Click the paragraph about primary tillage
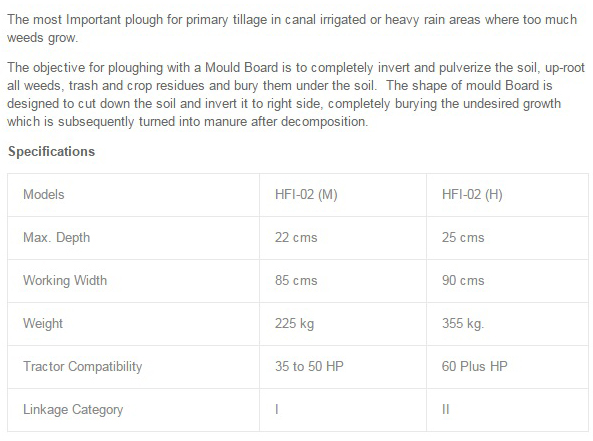This screenshot has width=593, height=441. 292,29
